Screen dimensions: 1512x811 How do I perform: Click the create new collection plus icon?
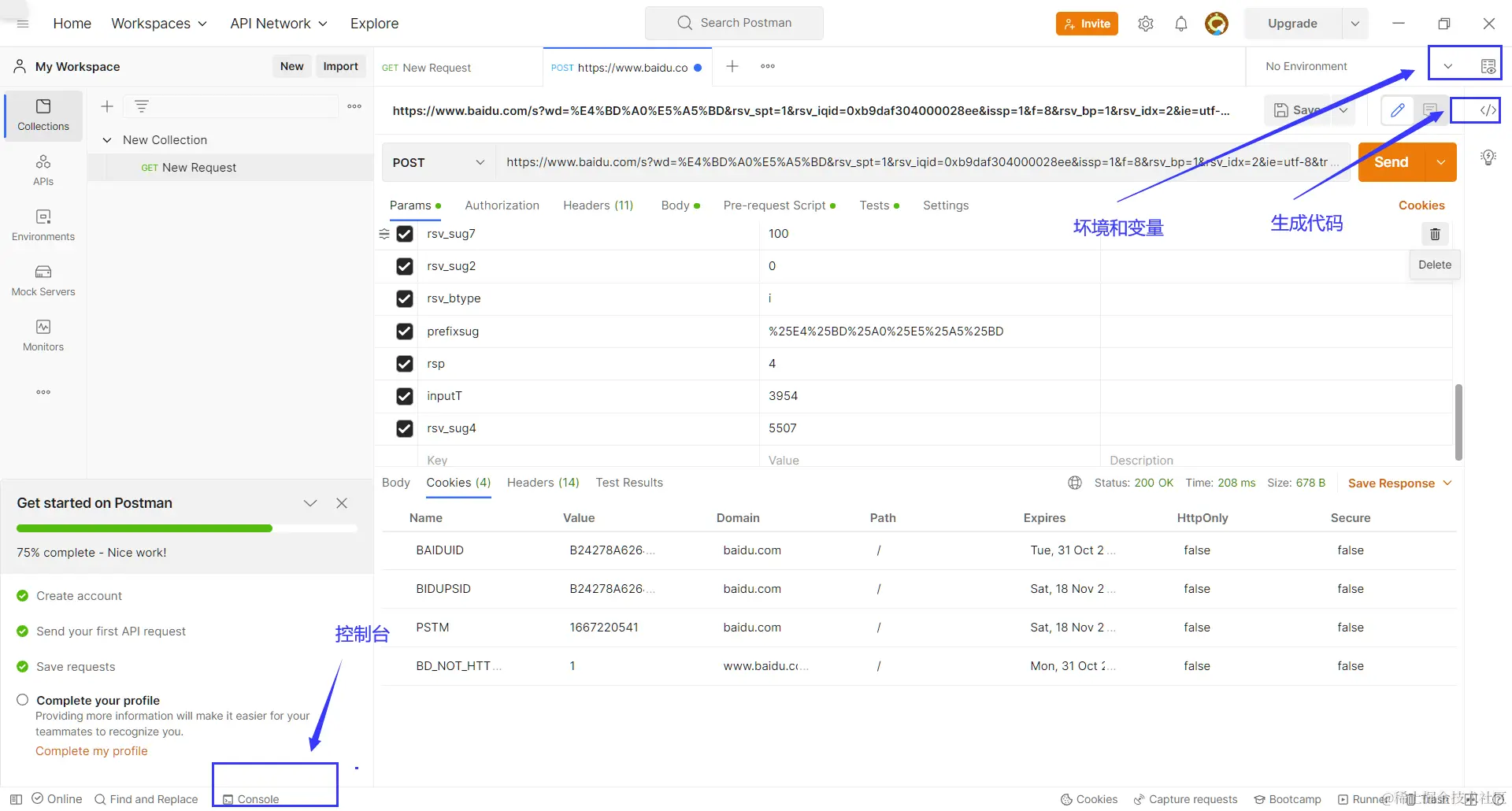click(107, 106)
